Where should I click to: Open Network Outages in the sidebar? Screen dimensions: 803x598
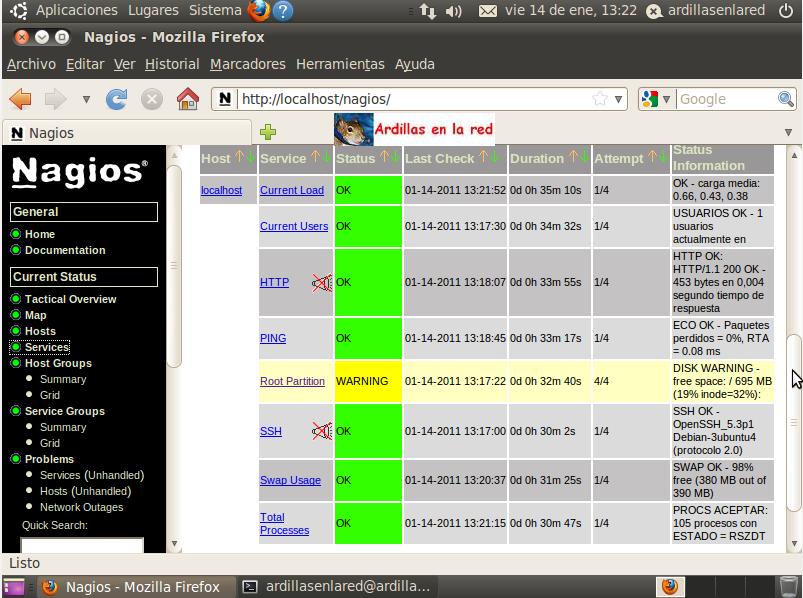pyautogui.click(x=81, y=507)
